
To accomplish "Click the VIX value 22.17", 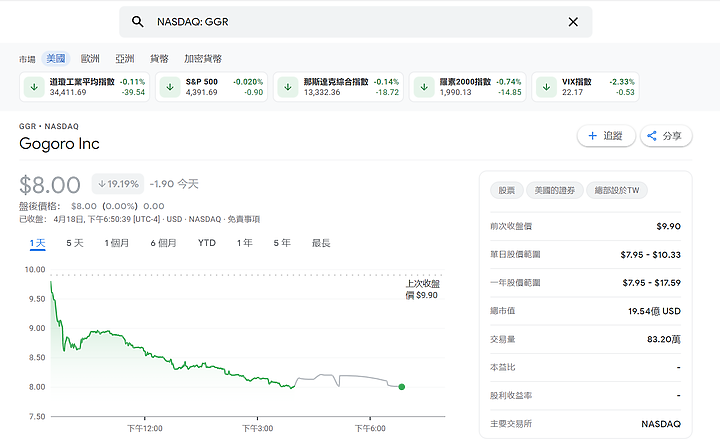I will [x=572, y=92].
